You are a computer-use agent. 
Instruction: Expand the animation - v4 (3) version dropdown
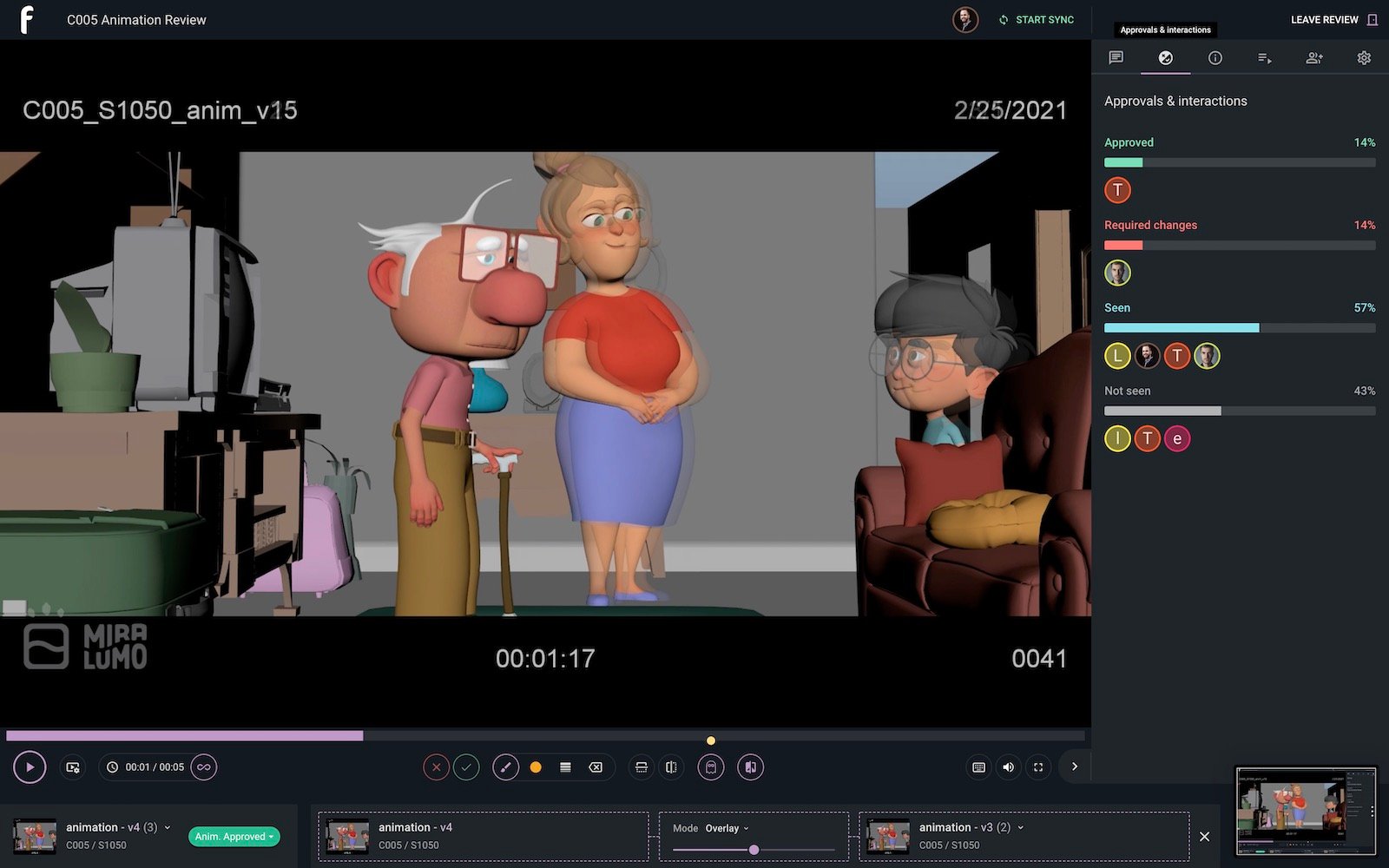point(168,827)
